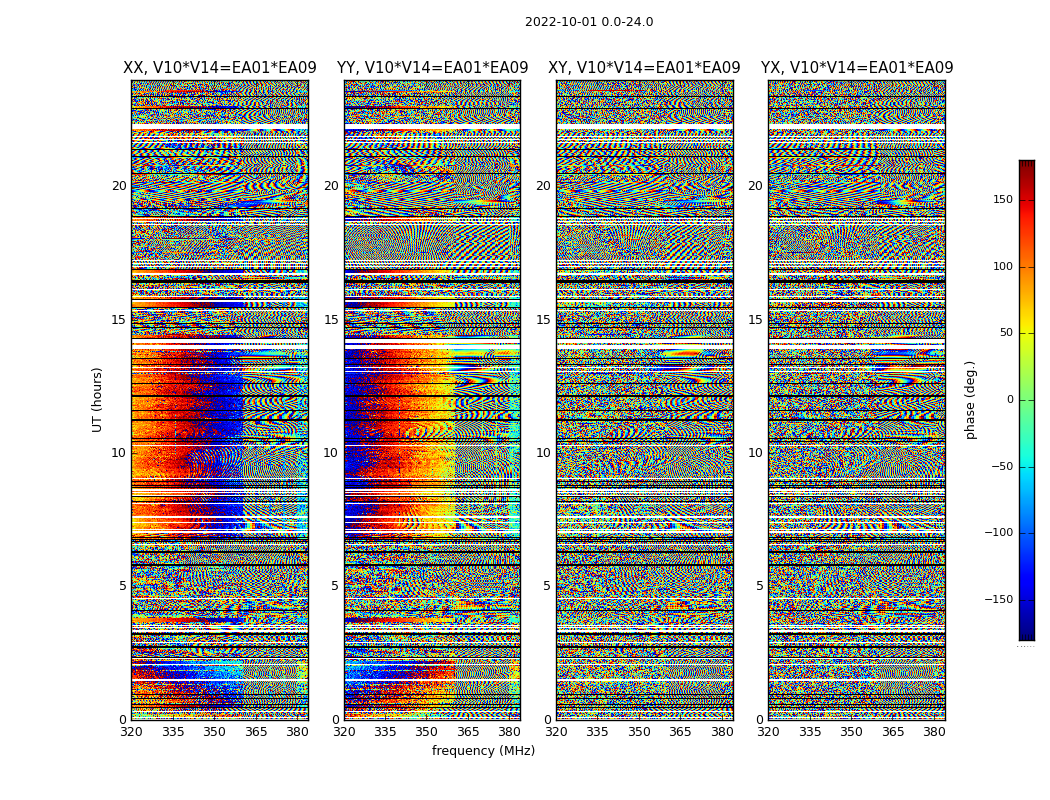Click the plot date title 2022-10-01
1050x800 pixels.
click(x=588, y=22)
